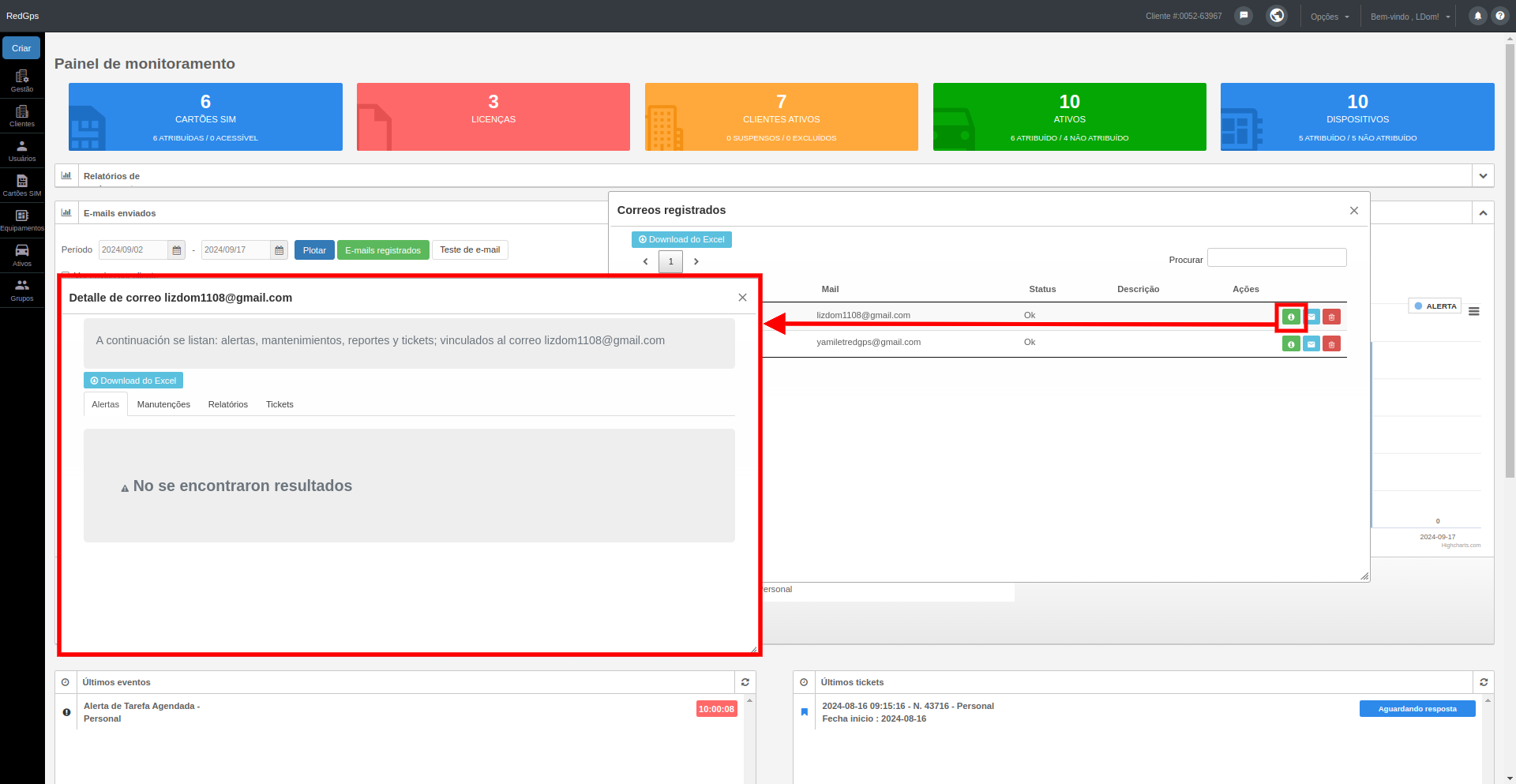Click the Aguardando resposta ticket status
The width and height of the screenshot is (1516, 784).
pos(1417,709)
